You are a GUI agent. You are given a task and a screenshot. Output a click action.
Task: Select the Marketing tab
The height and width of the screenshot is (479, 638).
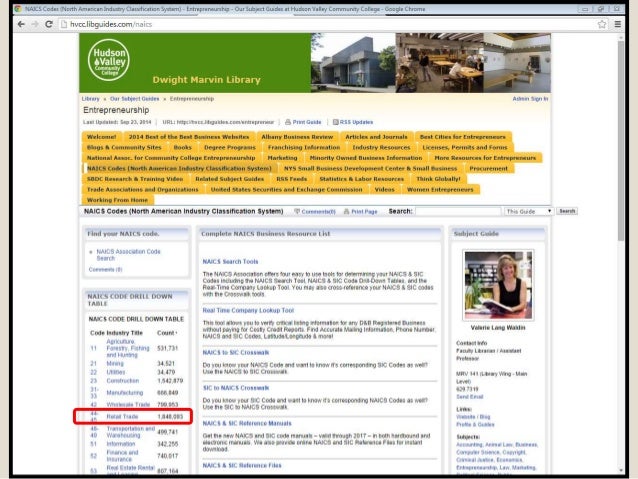[282, 158]
